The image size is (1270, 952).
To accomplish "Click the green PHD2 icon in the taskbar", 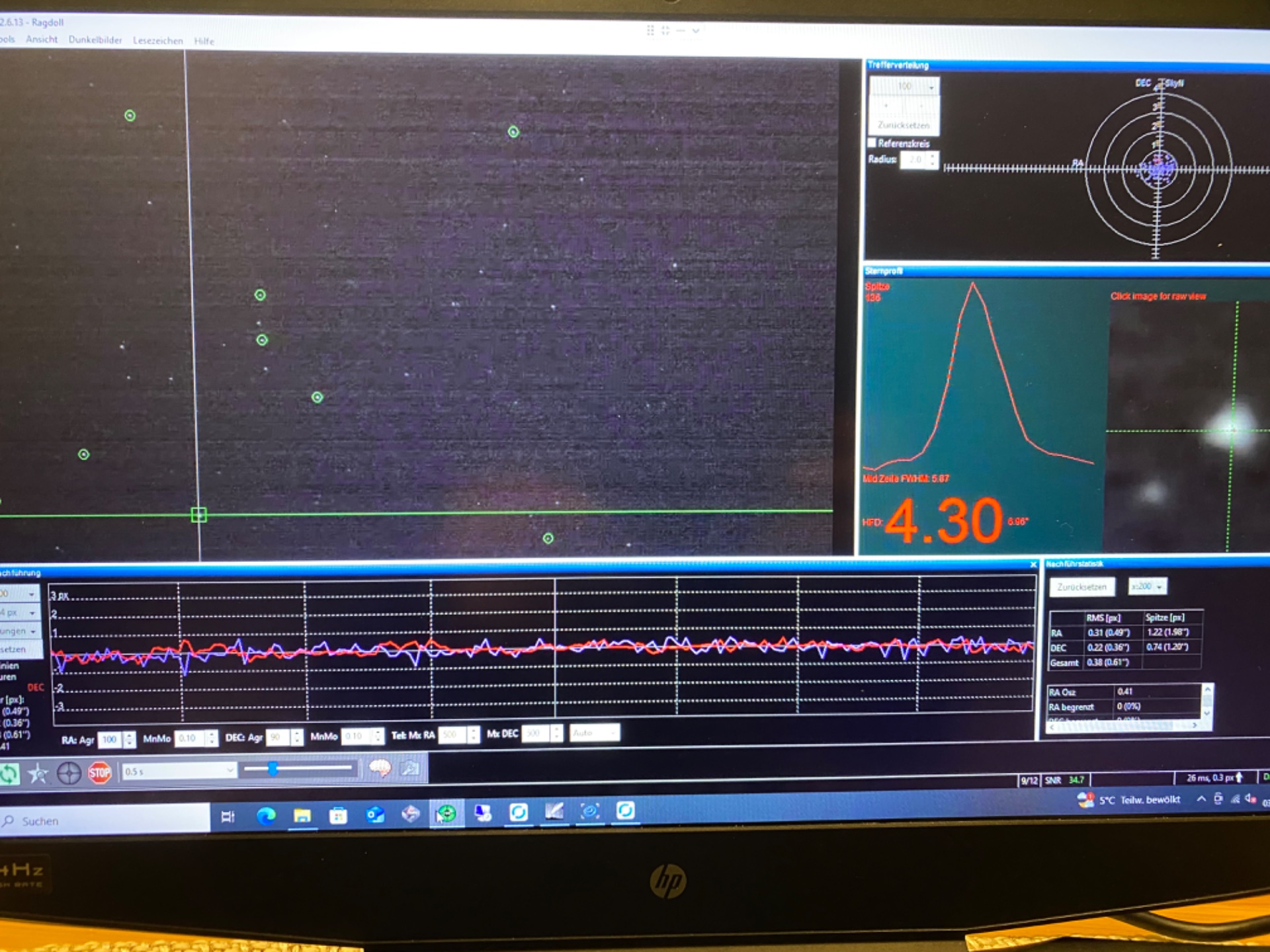I will [x=447, y=813].
